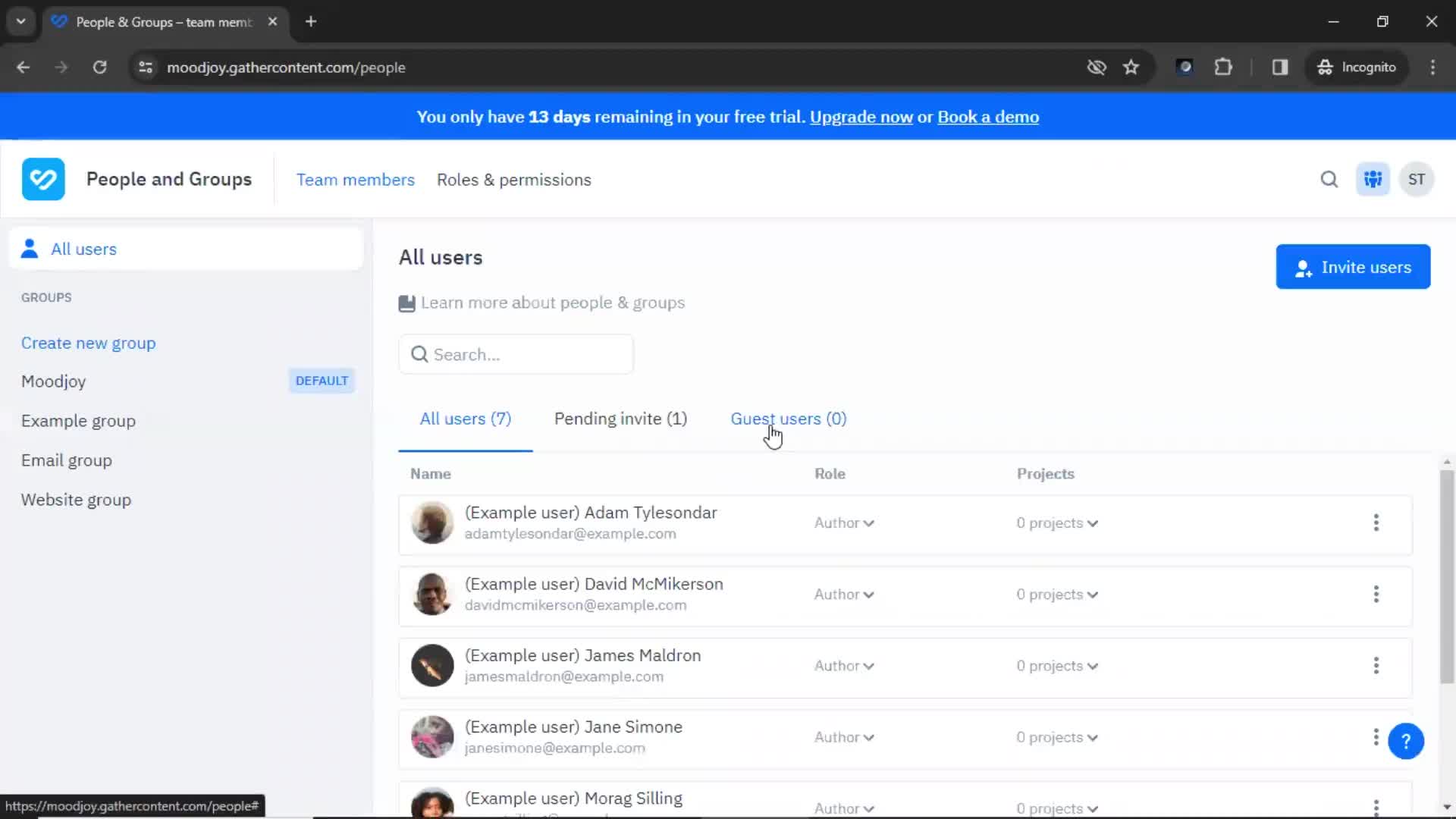
Task: Click the Invite users button icon
Action: [x=1304, y=267]
